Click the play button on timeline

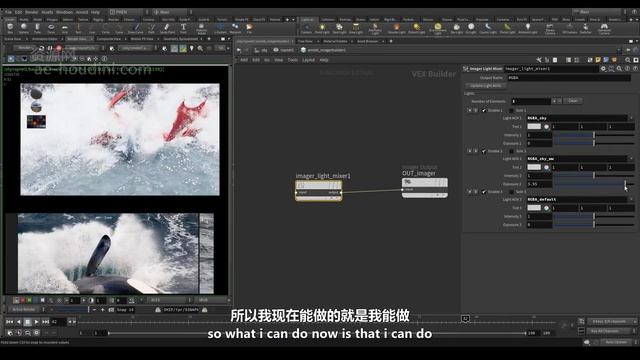point(36,322)
